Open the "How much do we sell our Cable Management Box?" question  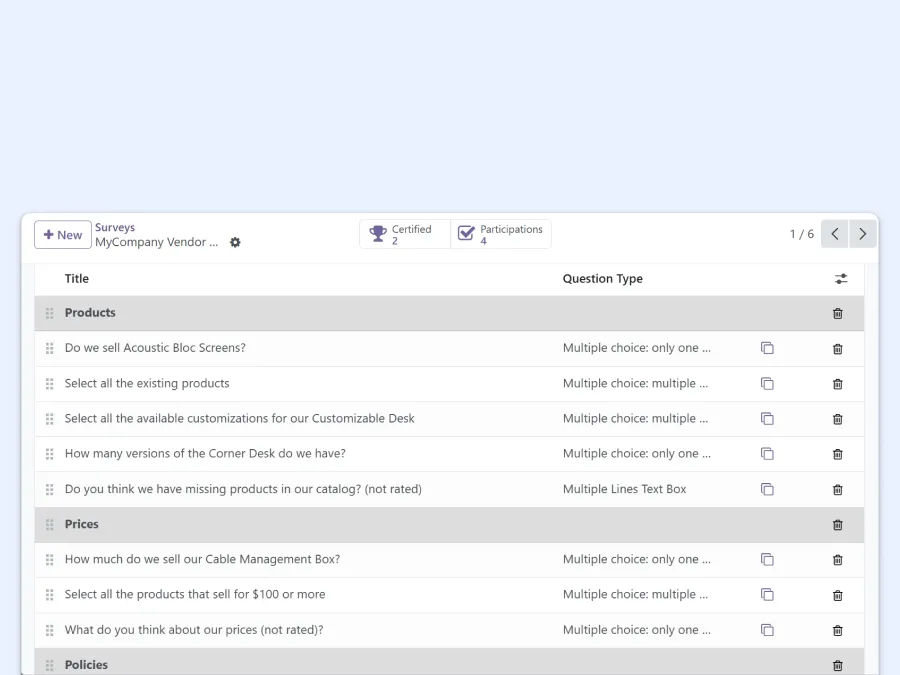203,559
